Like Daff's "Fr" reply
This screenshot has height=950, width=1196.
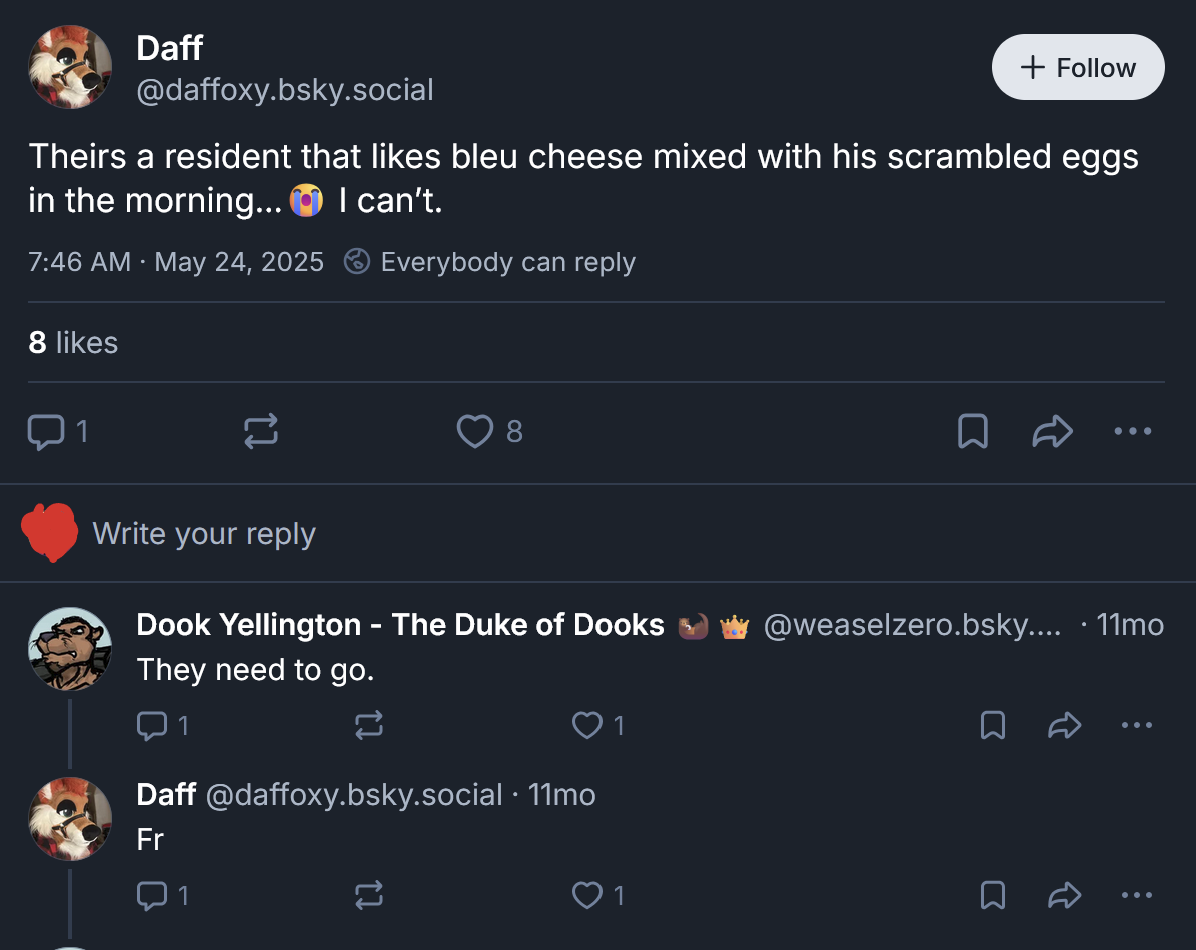pyautogui.click(x=586, y=895)
